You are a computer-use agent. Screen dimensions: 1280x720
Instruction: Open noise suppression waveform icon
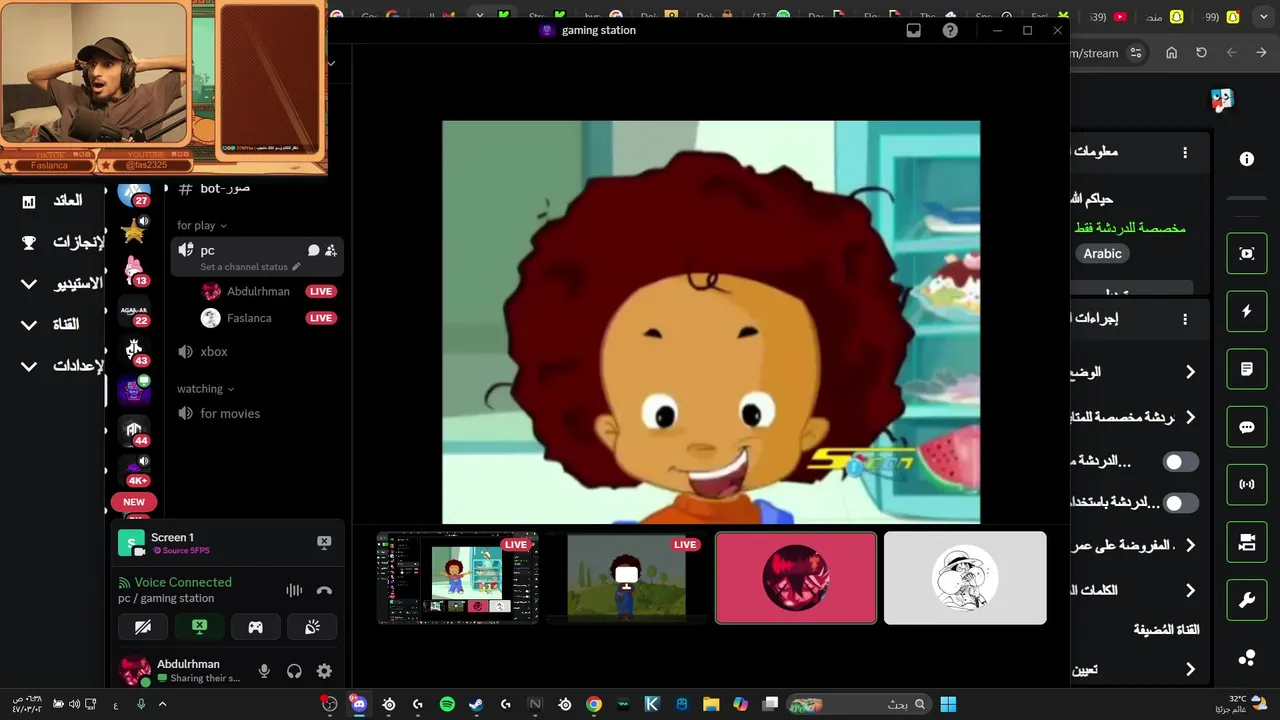pyautogui.click(x=294, y=590)
